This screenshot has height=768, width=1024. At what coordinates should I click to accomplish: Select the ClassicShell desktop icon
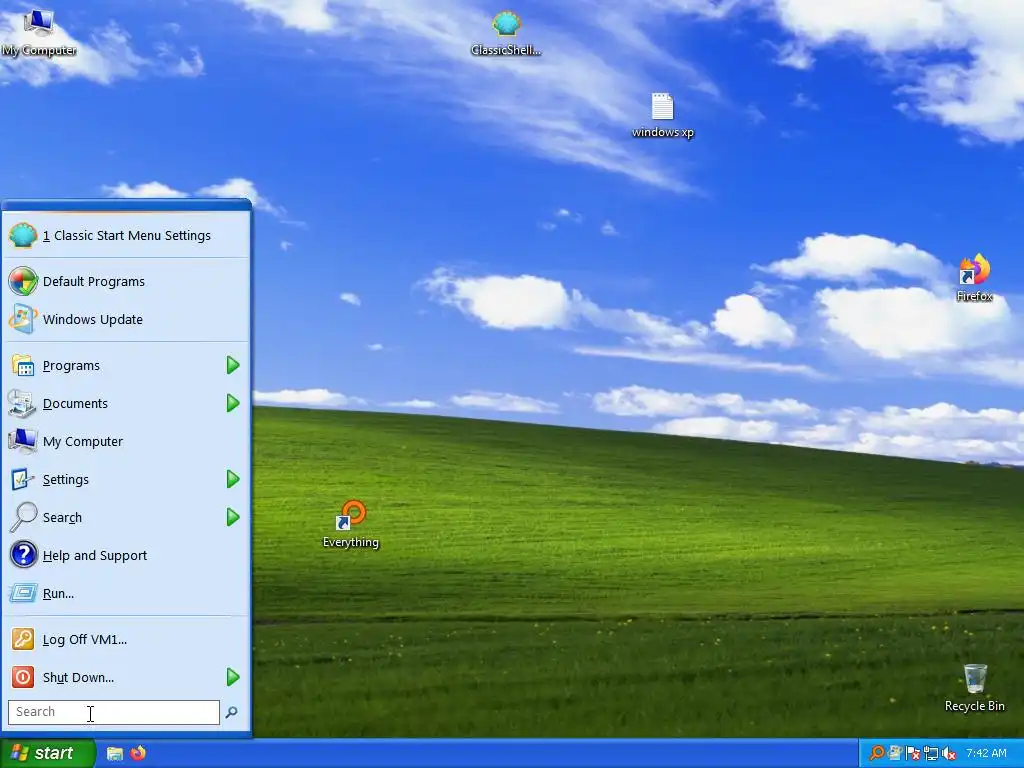(506, 33)
